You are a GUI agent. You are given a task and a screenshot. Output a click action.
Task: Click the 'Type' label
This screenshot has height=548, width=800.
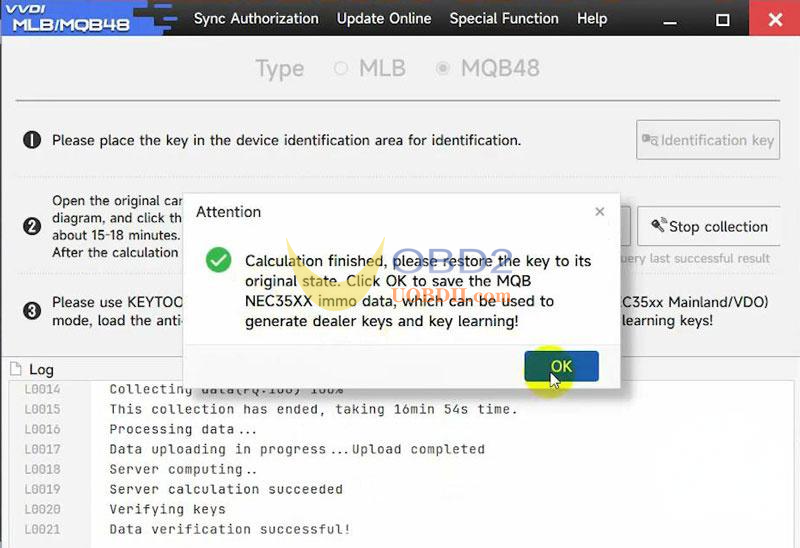(280, 69)
